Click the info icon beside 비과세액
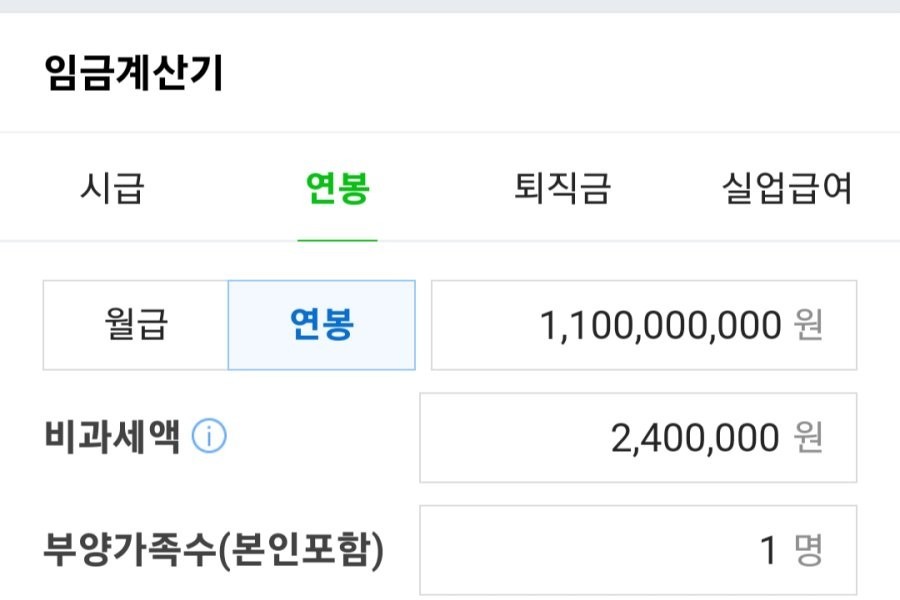This screenshot has height=600, width=900. coord(210,437)
